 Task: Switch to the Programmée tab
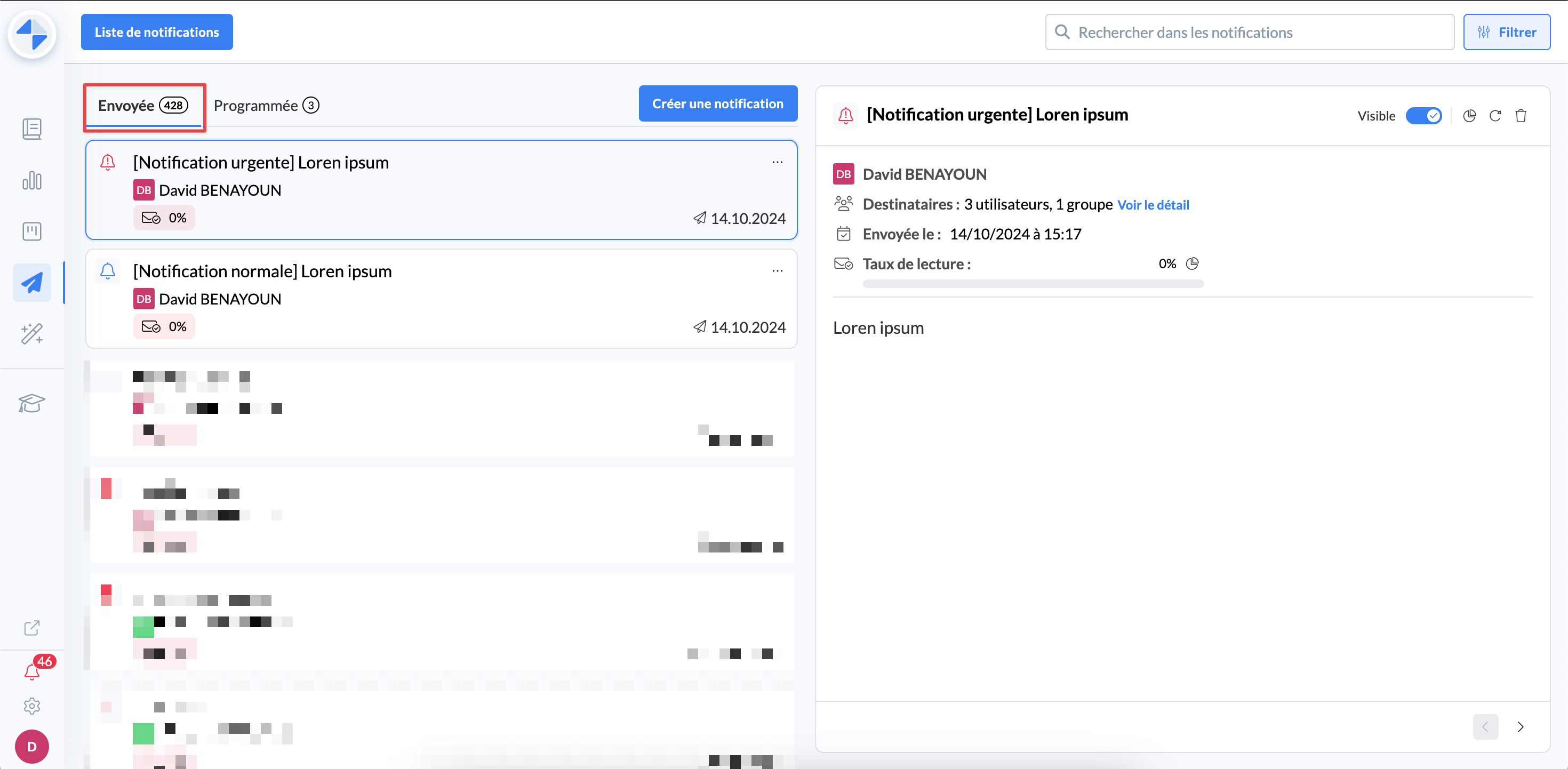point(266,106)
